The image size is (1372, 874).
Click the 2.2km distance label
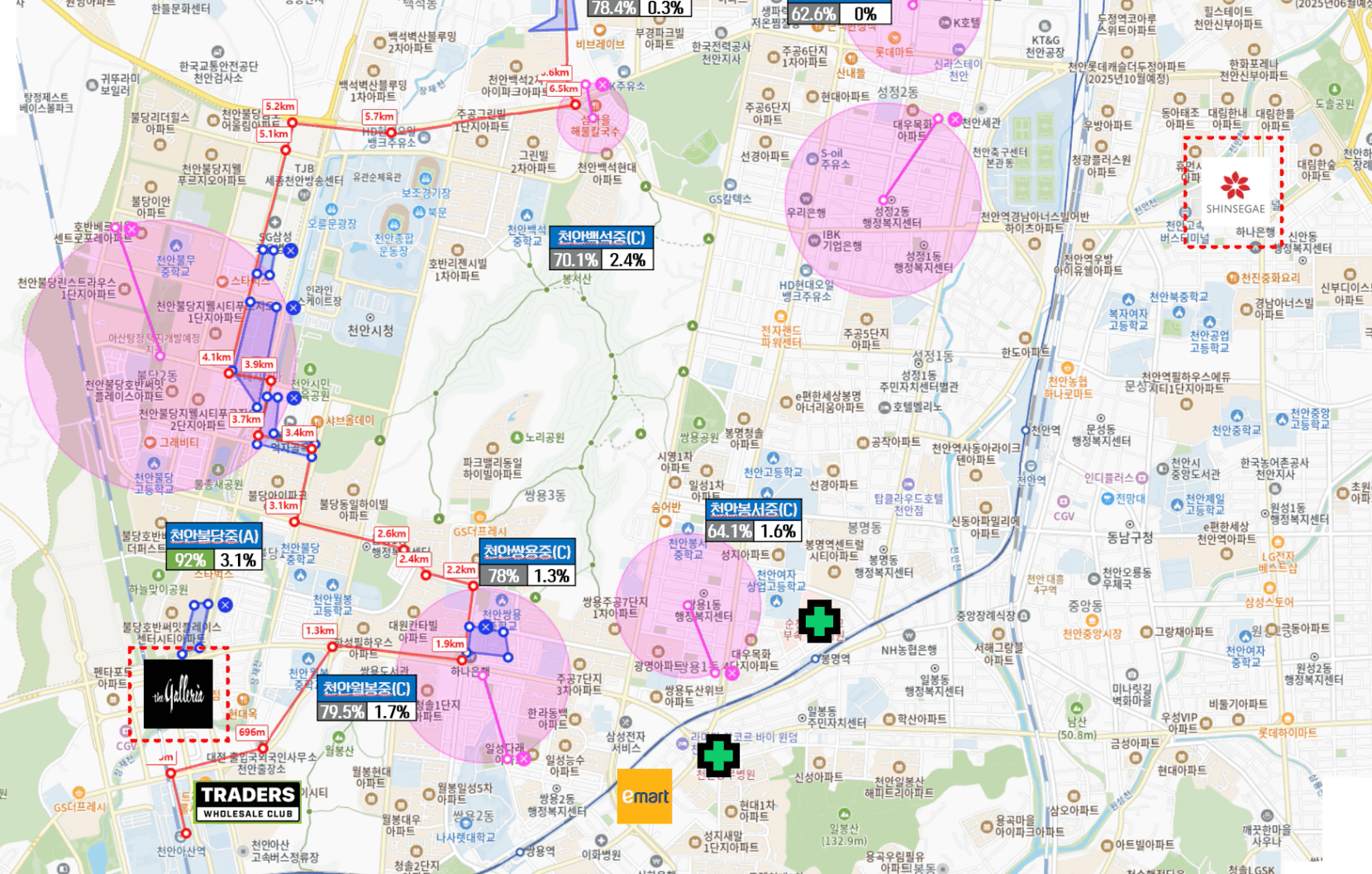coord(460,569)
